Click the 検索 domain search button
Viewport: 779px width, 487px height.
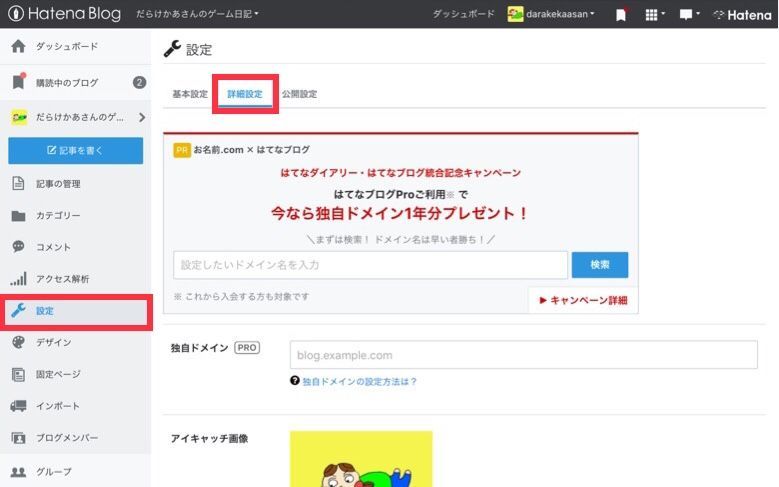click(600, 265)
